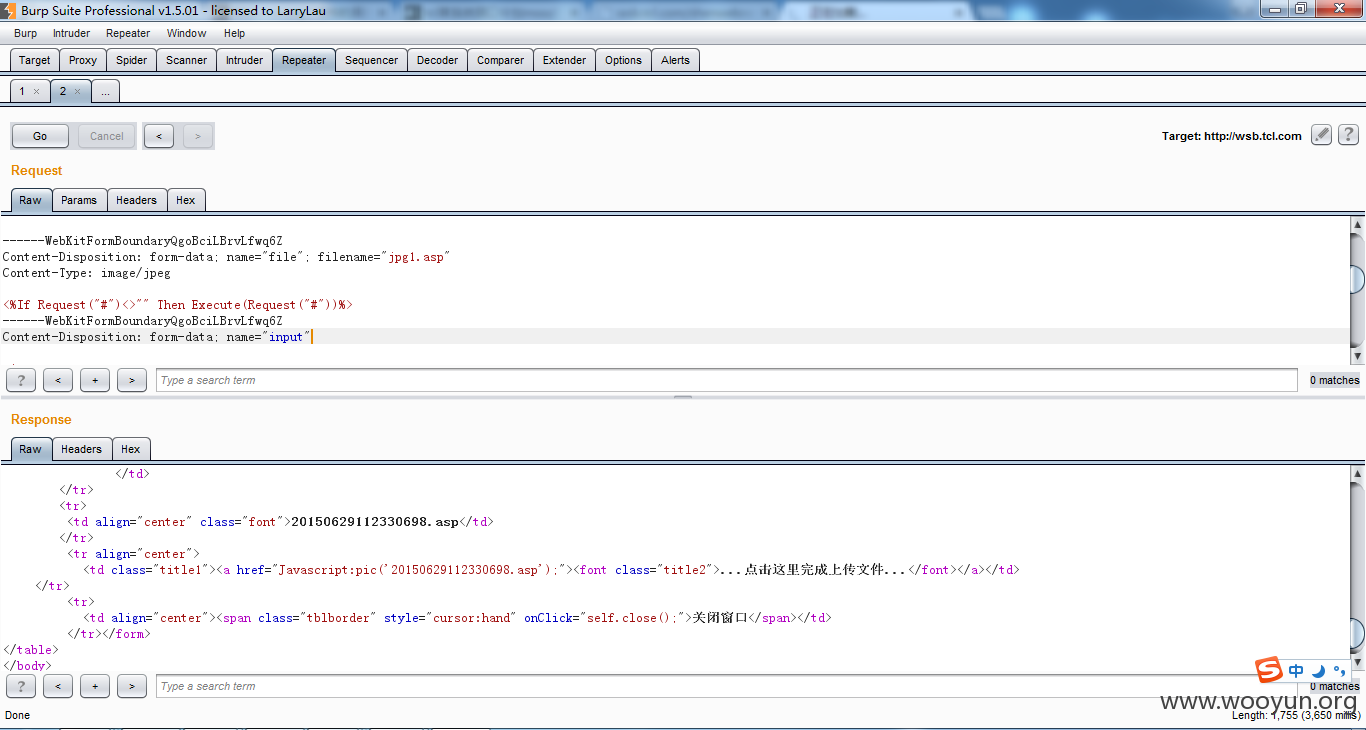The image size is (1366, 730).
Task: Select the response Headers tab
Action: [81, 449]
